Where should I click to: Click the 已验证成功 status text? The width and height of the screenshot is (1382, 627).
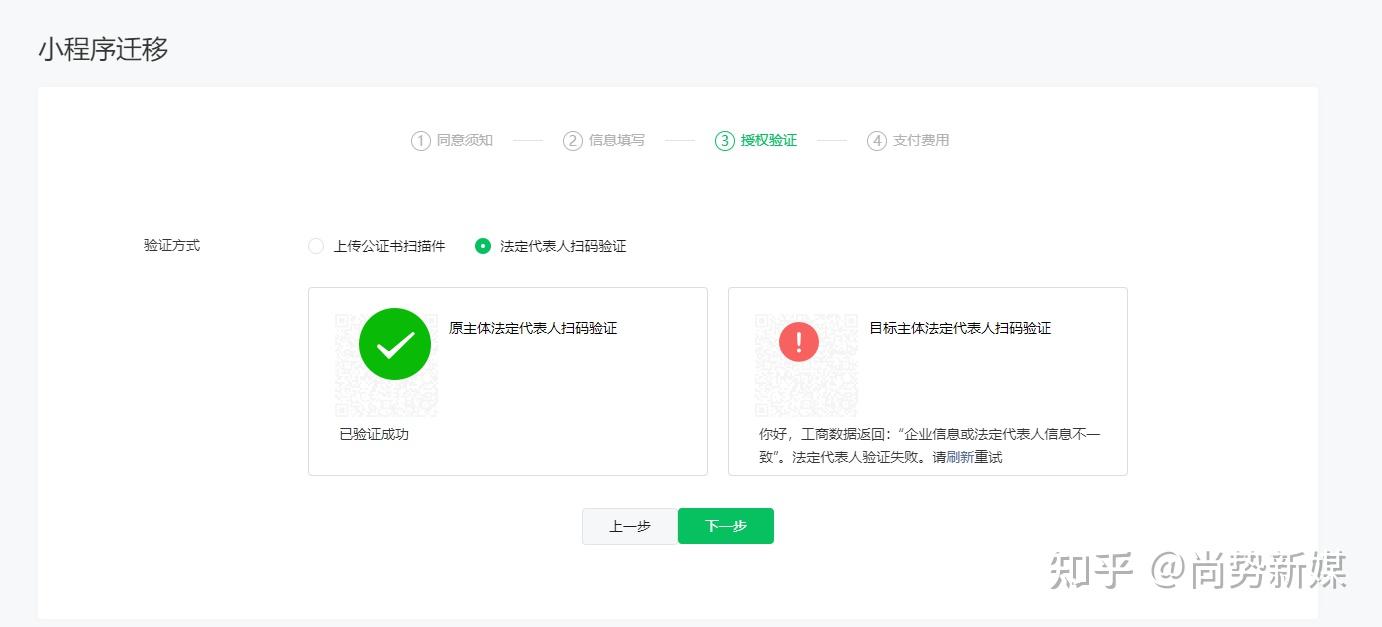[x=374, y=434]
